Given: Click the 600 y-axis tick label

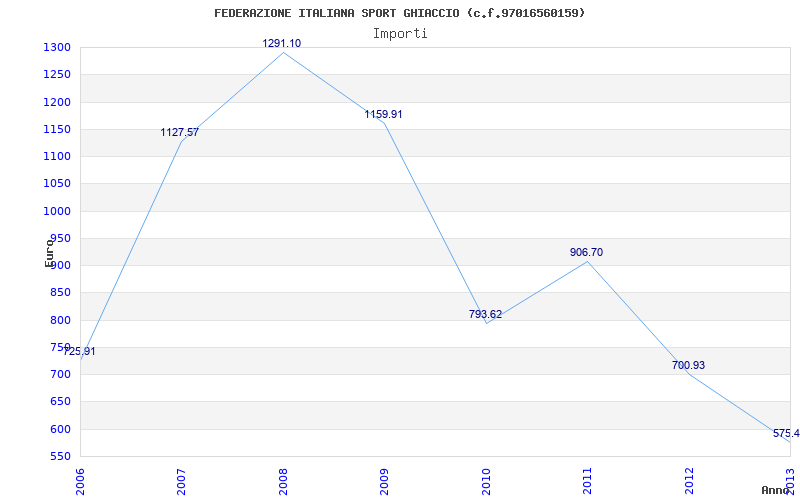Looking at the screenshot, I should tap(61, 430).
